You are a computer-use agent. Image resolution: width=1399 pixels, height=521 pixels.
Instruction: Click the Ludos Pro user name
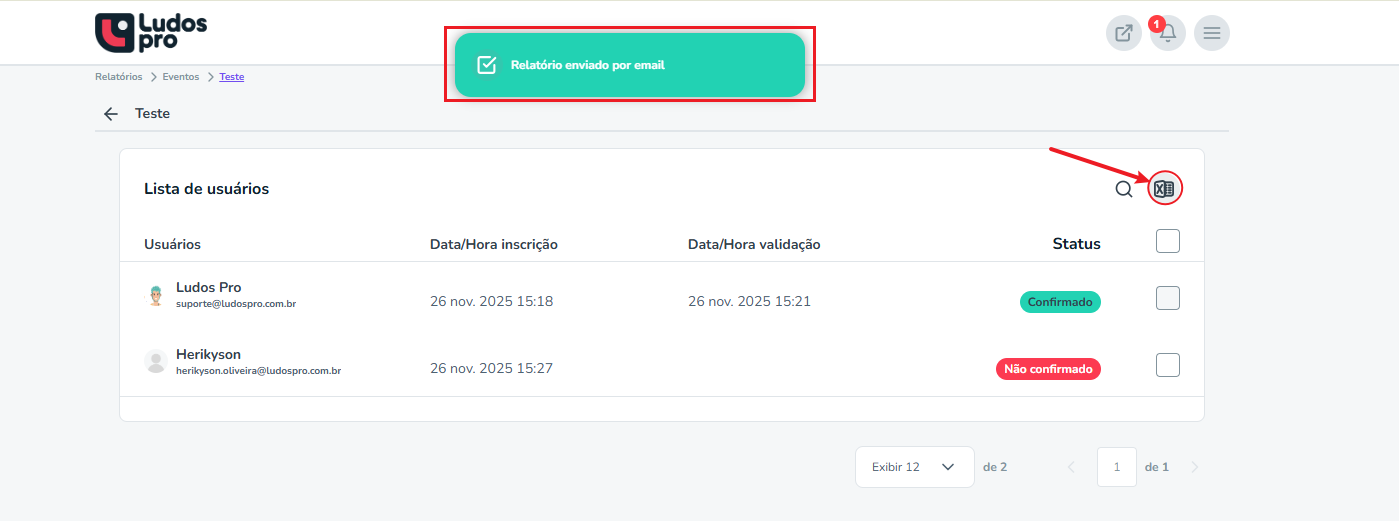[209, 287]
